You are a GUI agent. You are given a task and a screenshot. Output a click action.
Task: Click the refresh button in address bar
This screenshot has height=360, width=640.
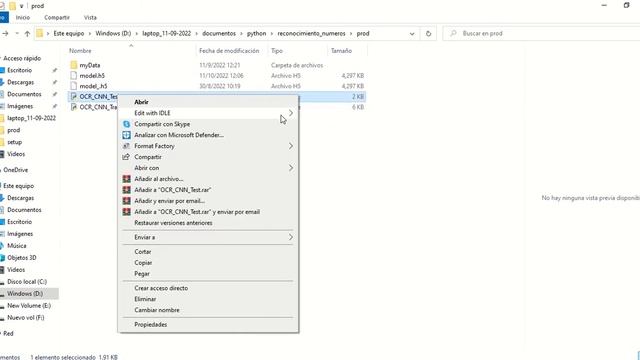428,33
